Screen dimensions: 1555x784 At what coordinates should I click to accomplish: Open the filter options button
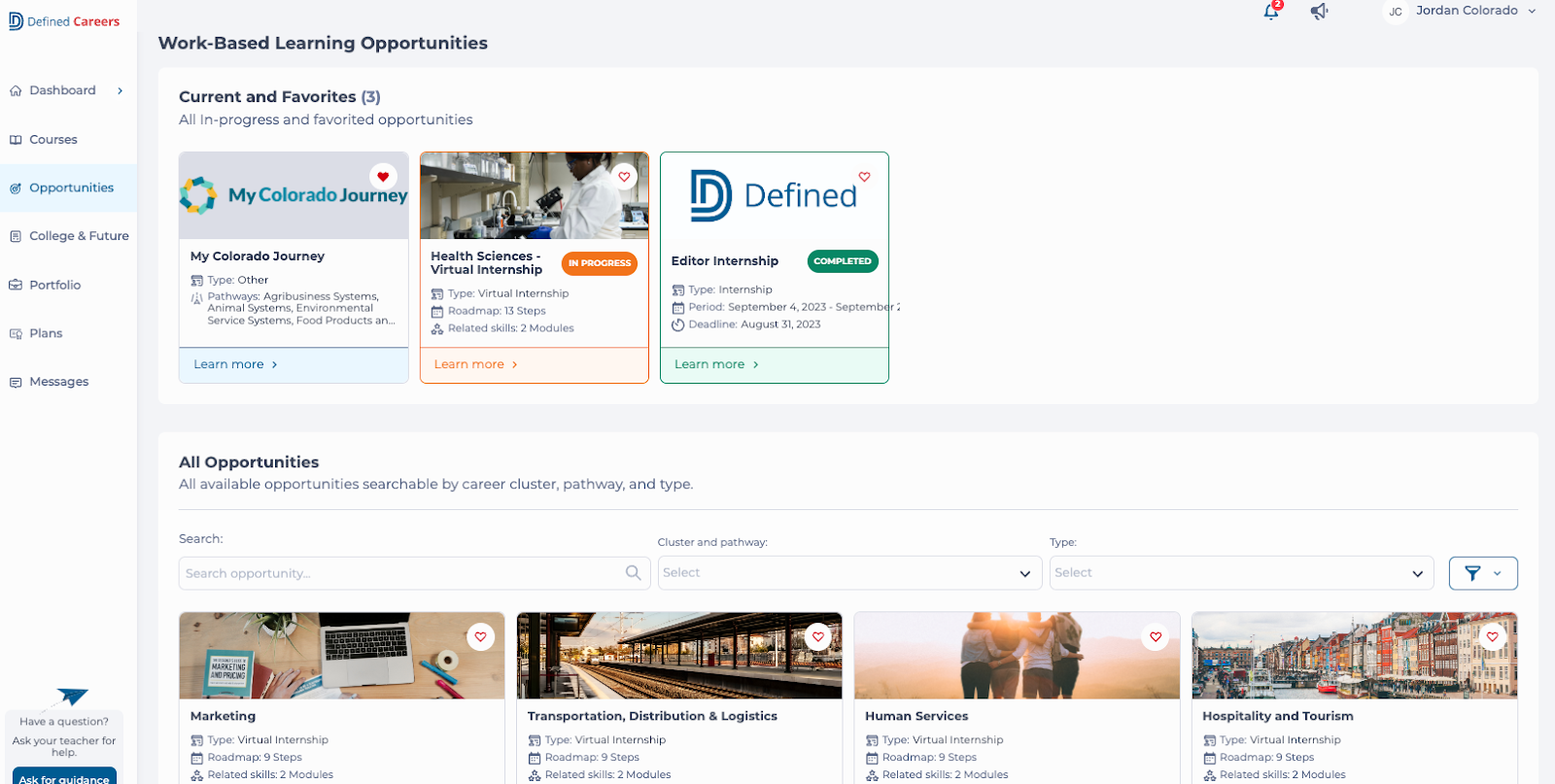point(1483,573)
